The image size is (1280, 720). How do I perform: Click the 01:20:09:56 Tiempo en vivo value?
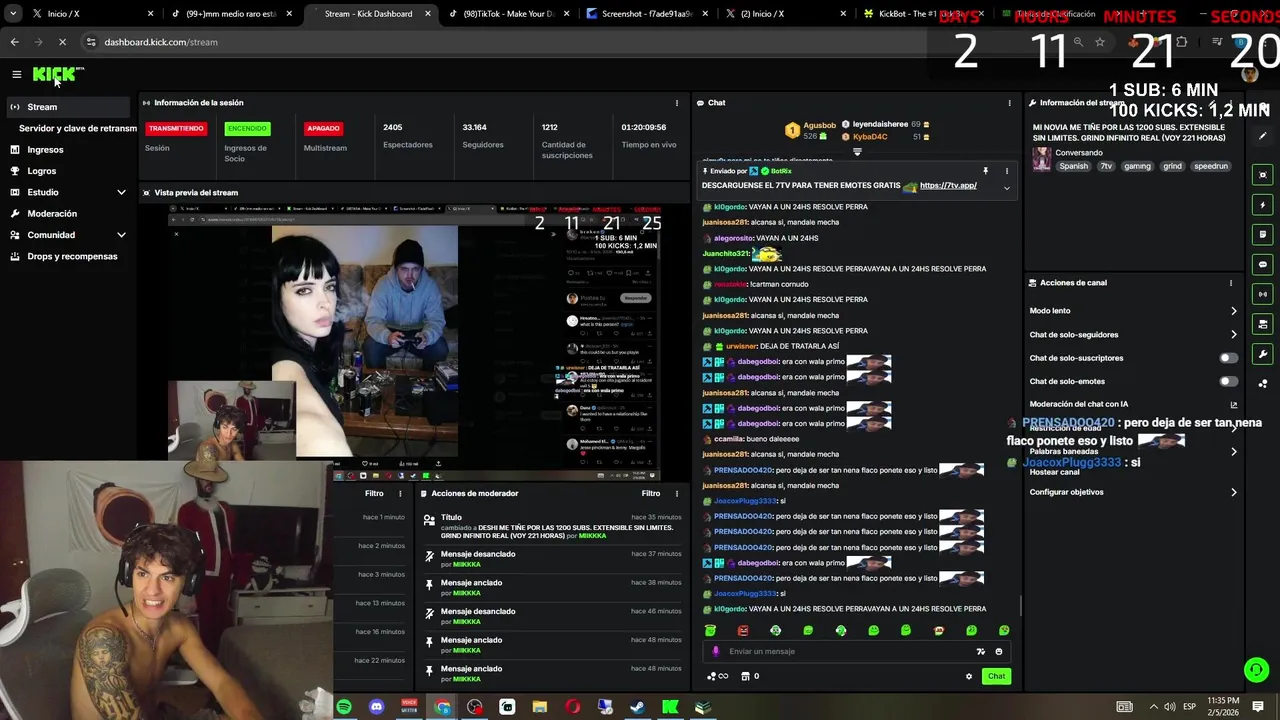tap(643, 128)
